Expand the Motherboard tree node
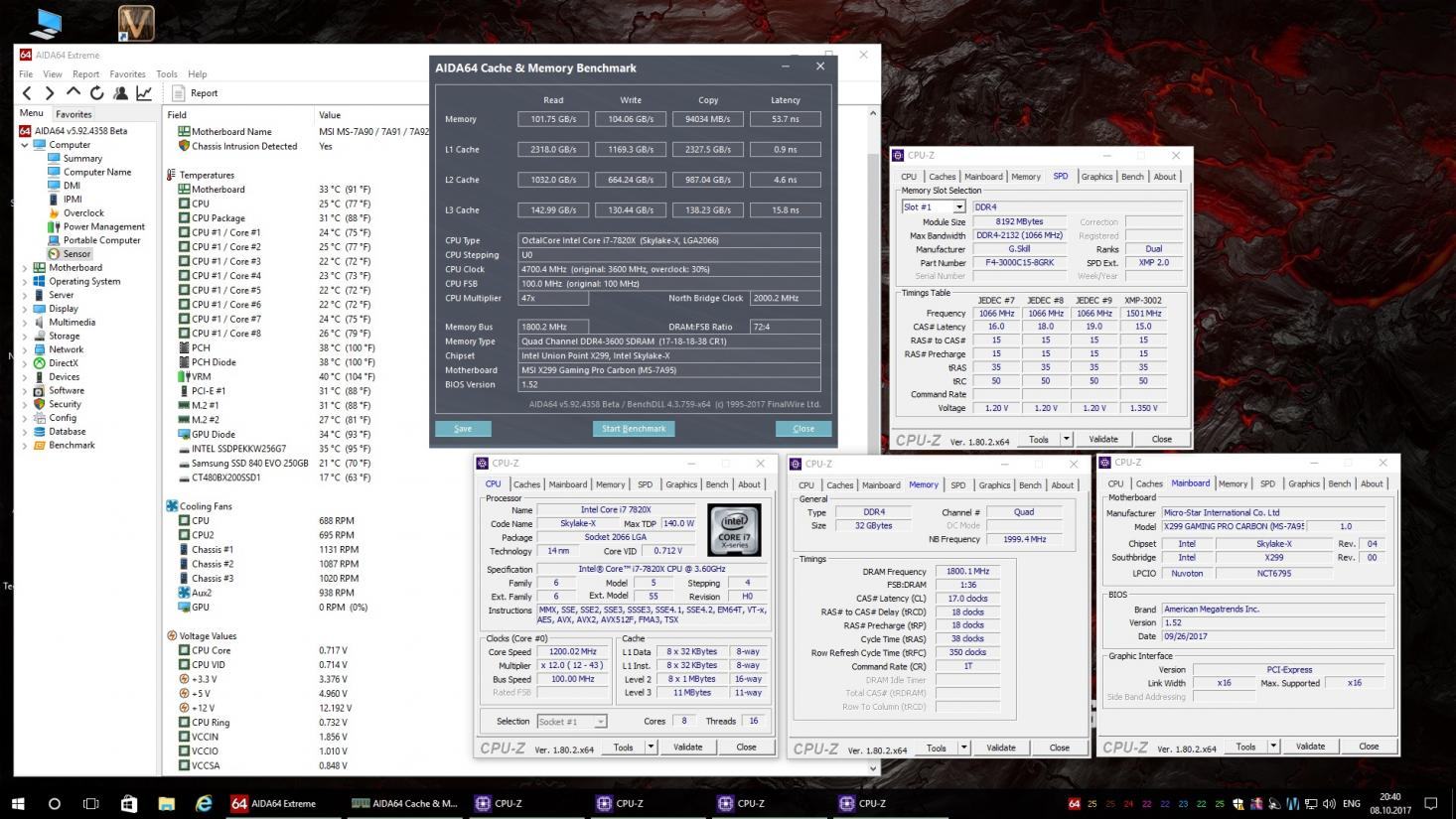Screen dimensions: 1456x819 25,268
